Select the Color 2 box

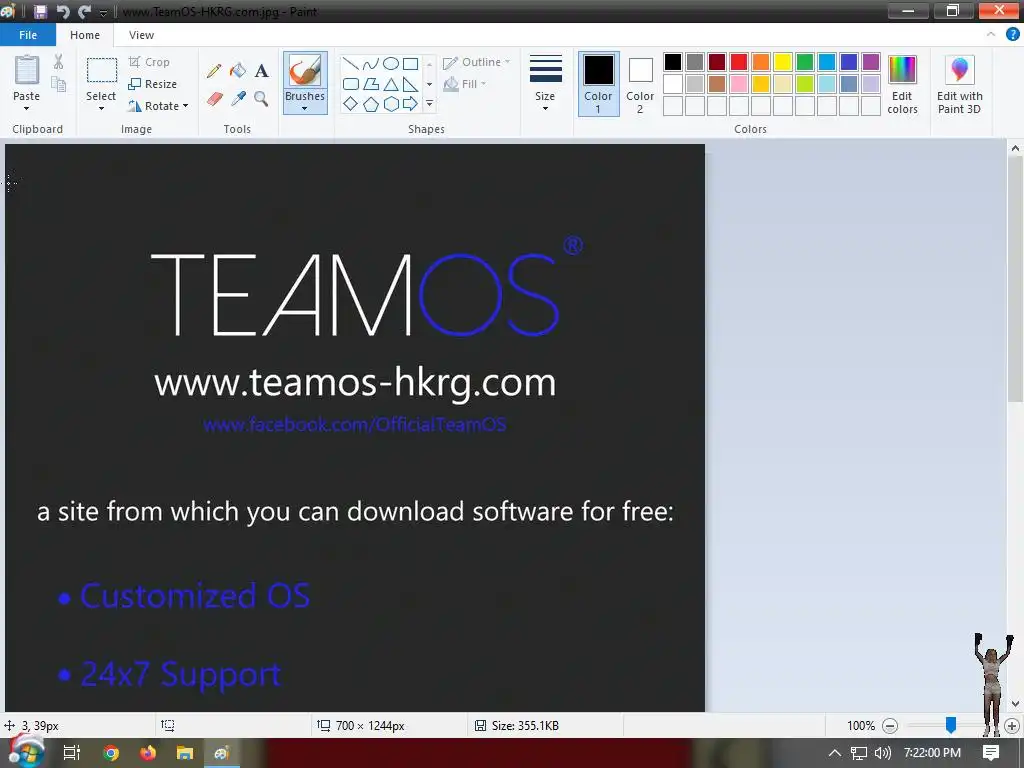pyautogui.click(x=640, y=84)
